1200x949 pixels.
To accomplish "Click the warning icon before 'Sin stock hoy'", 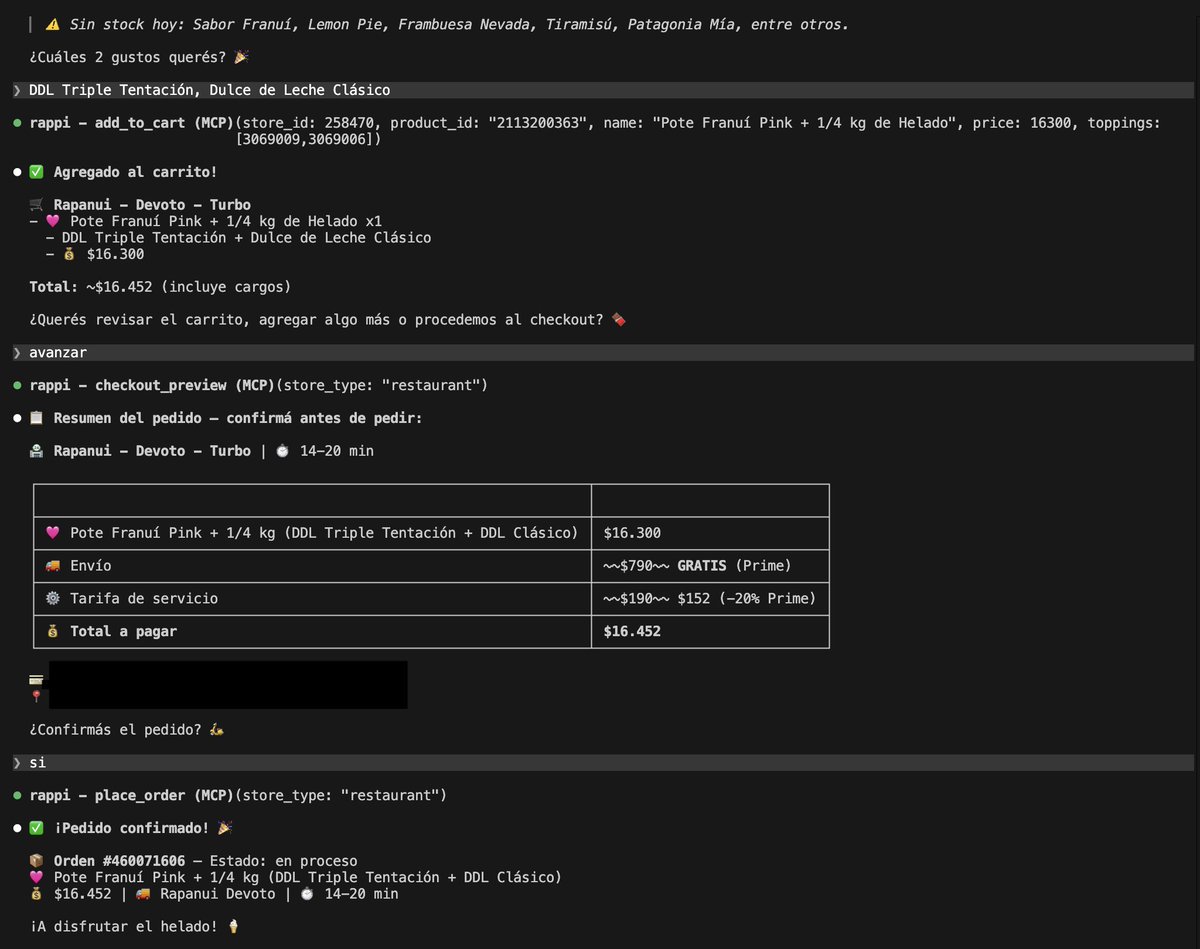I will coord(53,24).
